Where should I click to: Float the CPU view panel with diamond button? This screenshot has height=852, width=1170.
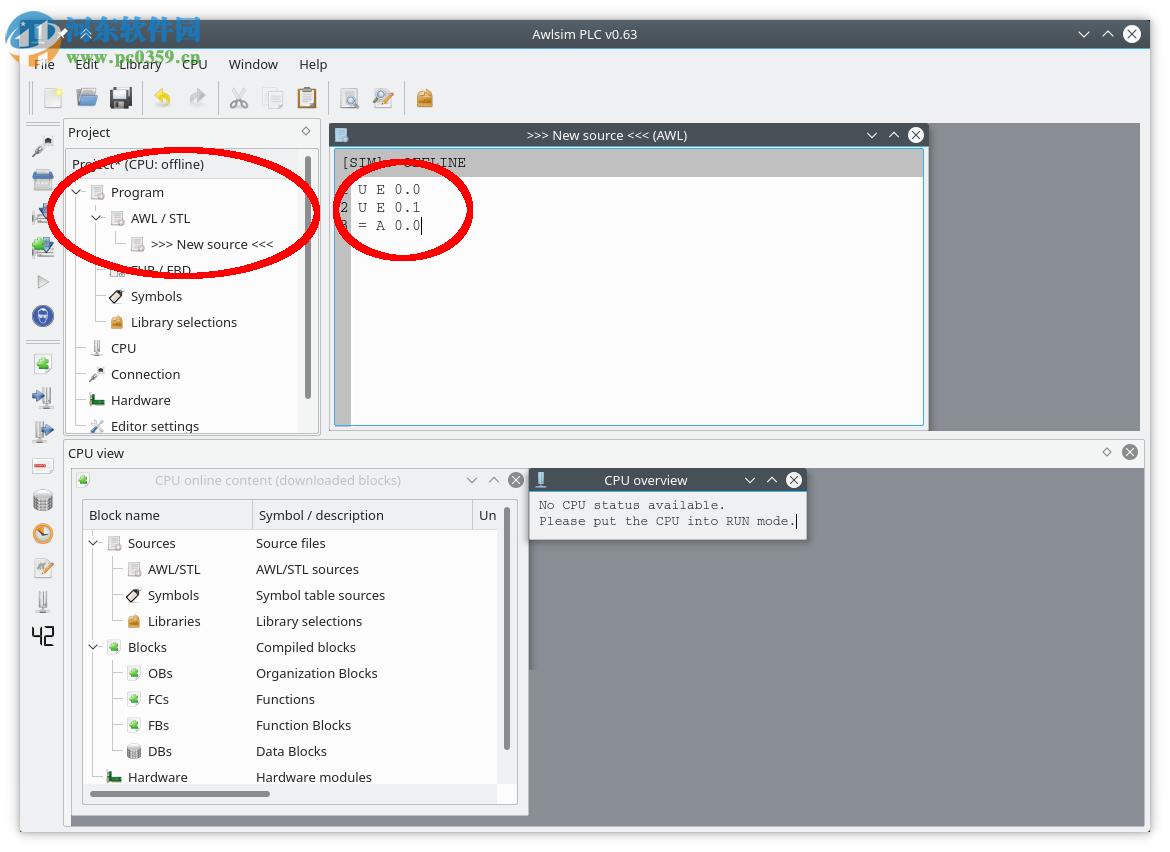click(x=1107, y=452)
